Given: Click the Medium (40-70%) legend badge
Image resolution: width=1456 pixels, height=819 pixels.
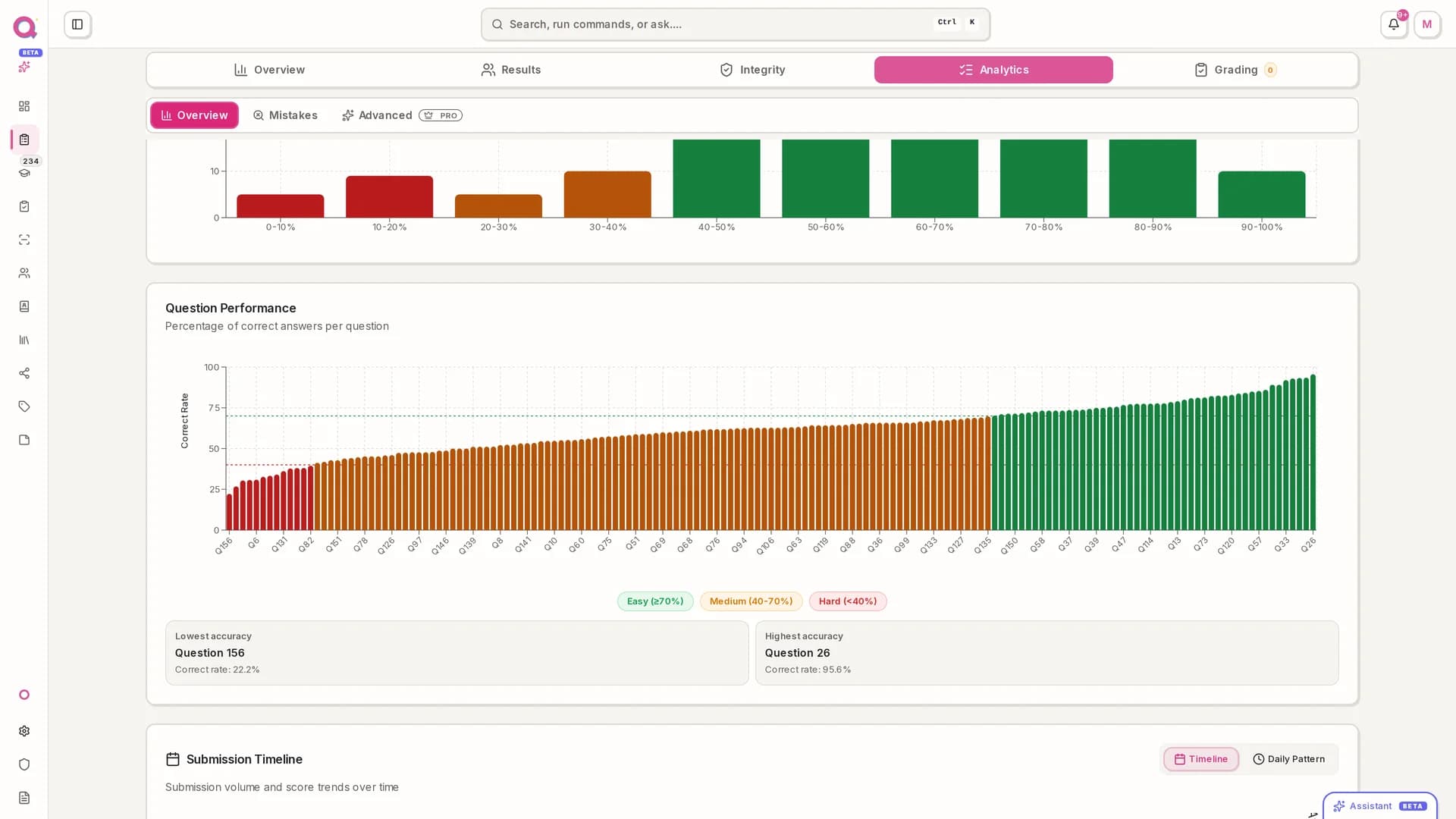Looking at the screenshot, I should [x=751, y=601].
